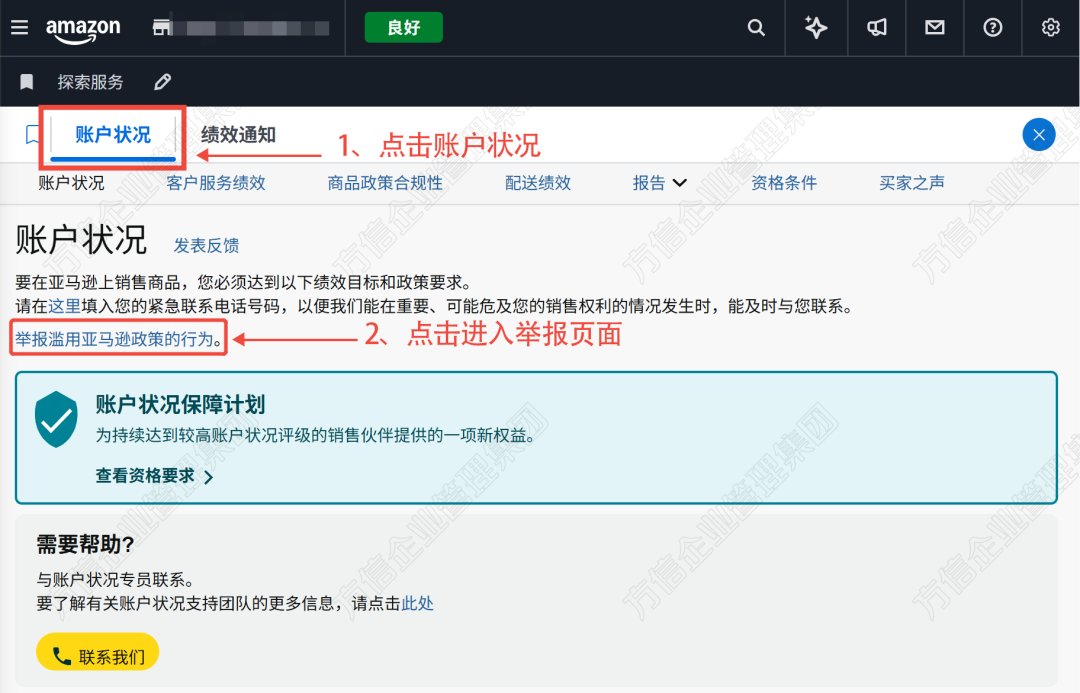This screenshot has height=693, width=1080.
Task: Open the help question mark icon
Action: tap(992, 28)
